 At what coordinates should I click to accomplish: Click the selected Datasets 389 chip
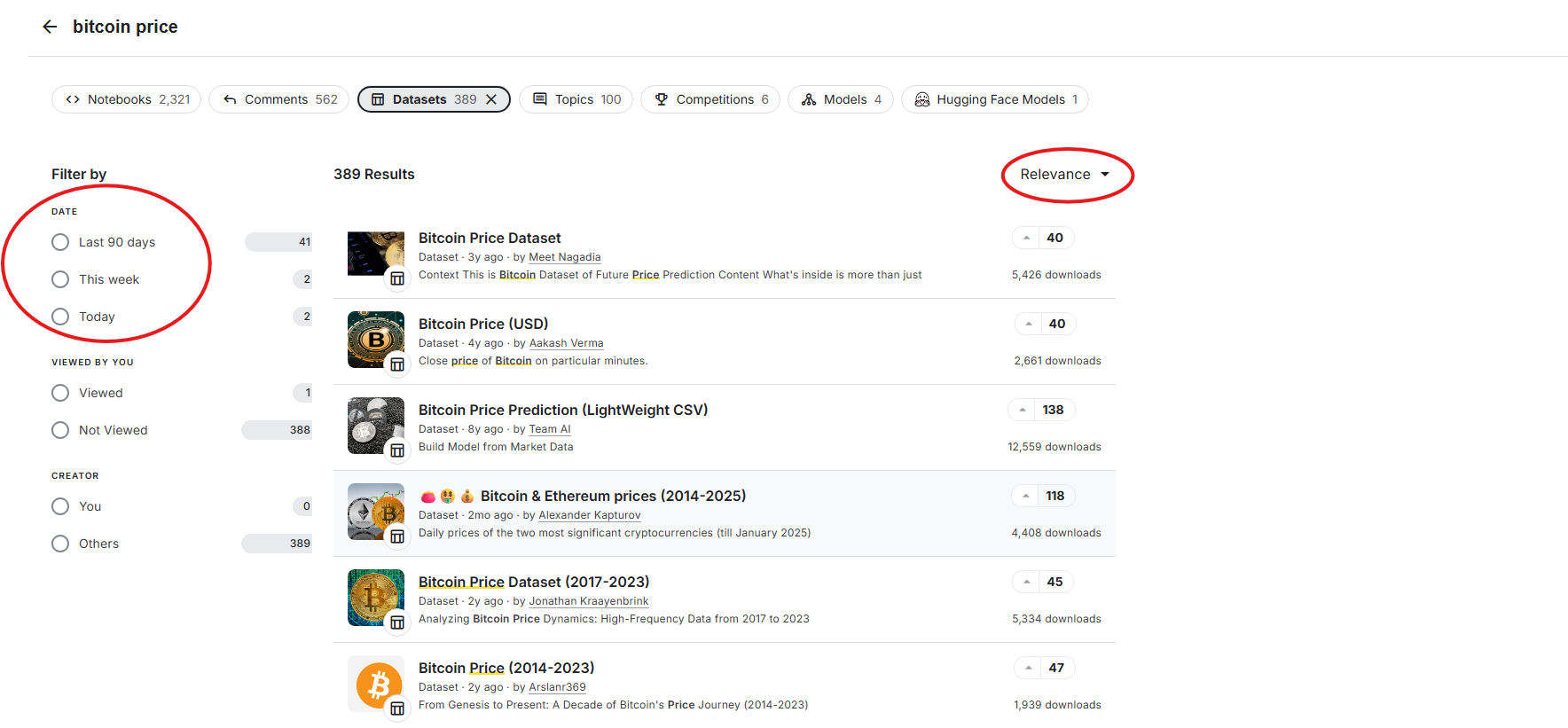pyautogui.click(x=434, y=99)
